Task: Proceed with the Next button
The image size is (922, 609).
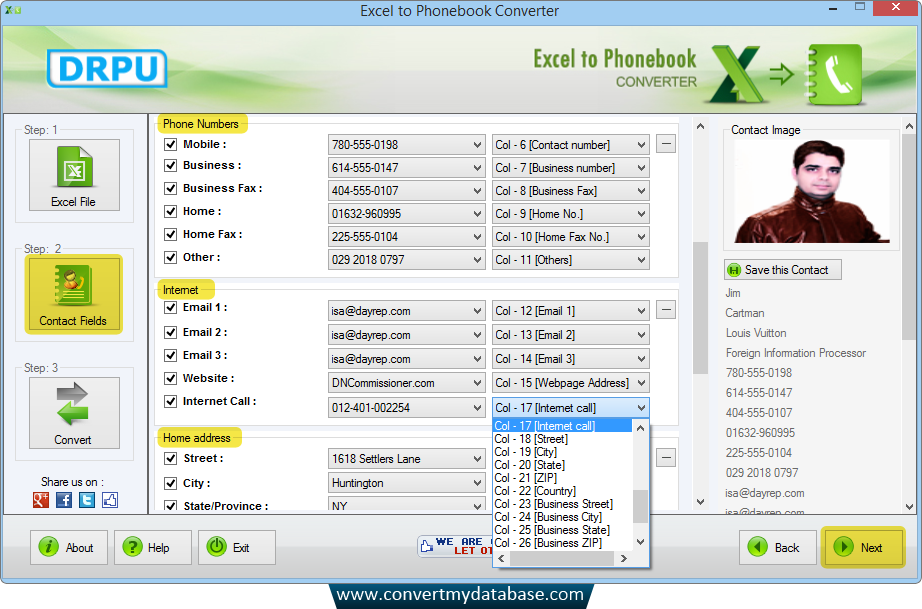Action: point(863,547)
